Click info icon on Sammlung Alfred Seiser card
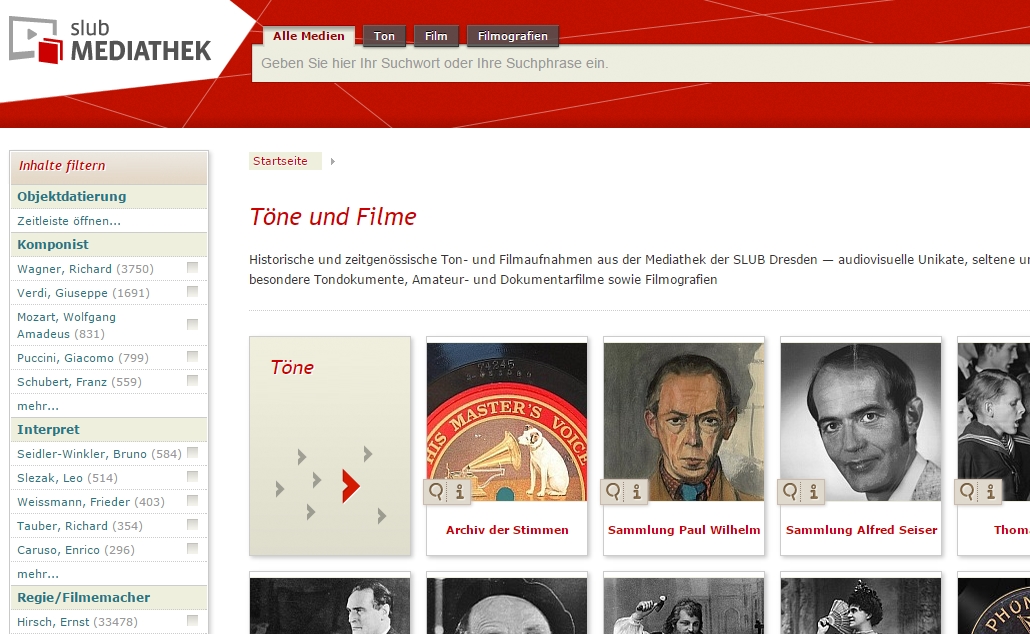The height and width of the screenshot is (634, 1030). pos(814,491)
